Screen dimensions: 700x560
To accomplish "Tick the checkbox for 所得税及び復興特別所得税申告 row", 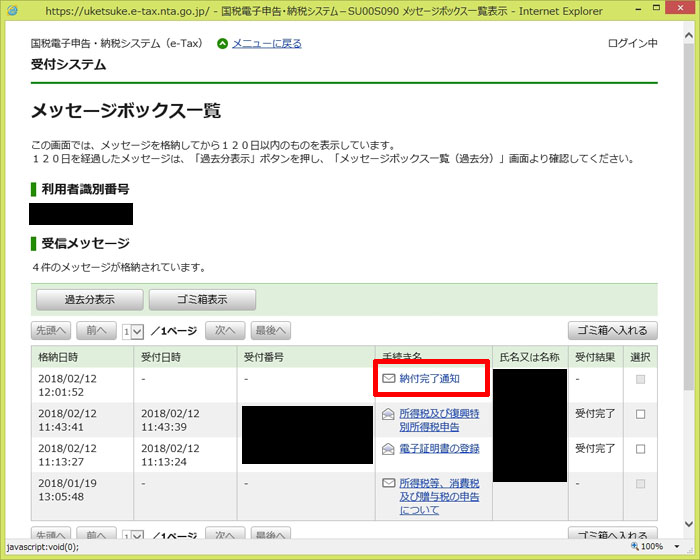I will [x=640, y=414].
